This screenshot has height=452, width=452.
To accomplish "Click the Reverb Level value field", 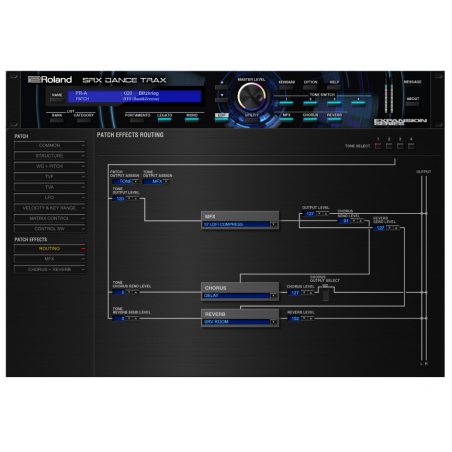I will pos(295,319).
